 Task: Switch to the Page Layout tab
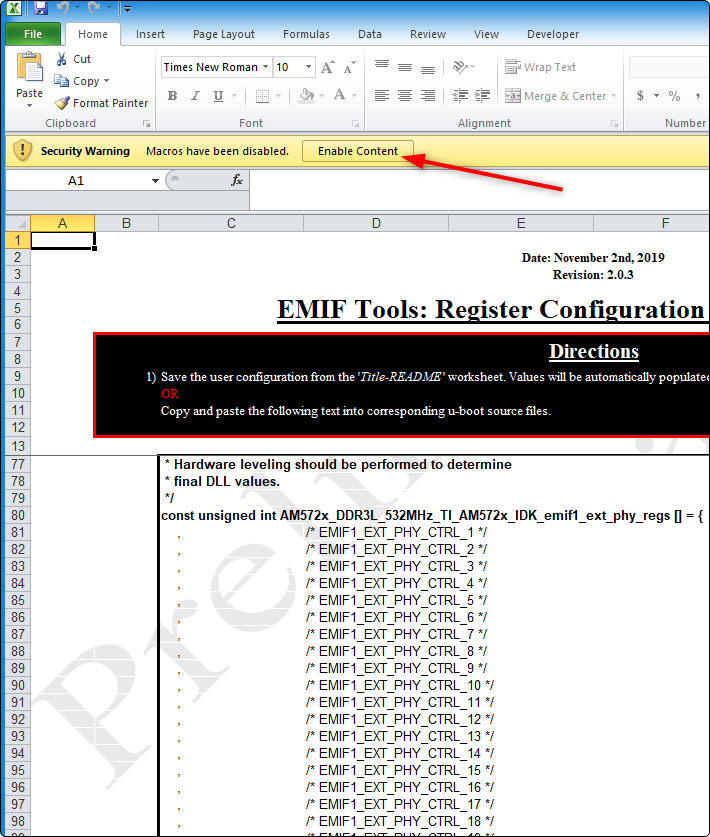coord(224,34)
